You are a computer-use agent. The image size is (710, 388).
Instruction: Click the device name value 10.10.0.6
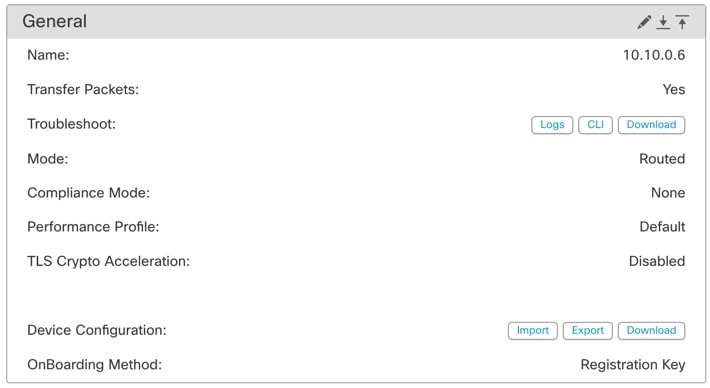(654, 55)
